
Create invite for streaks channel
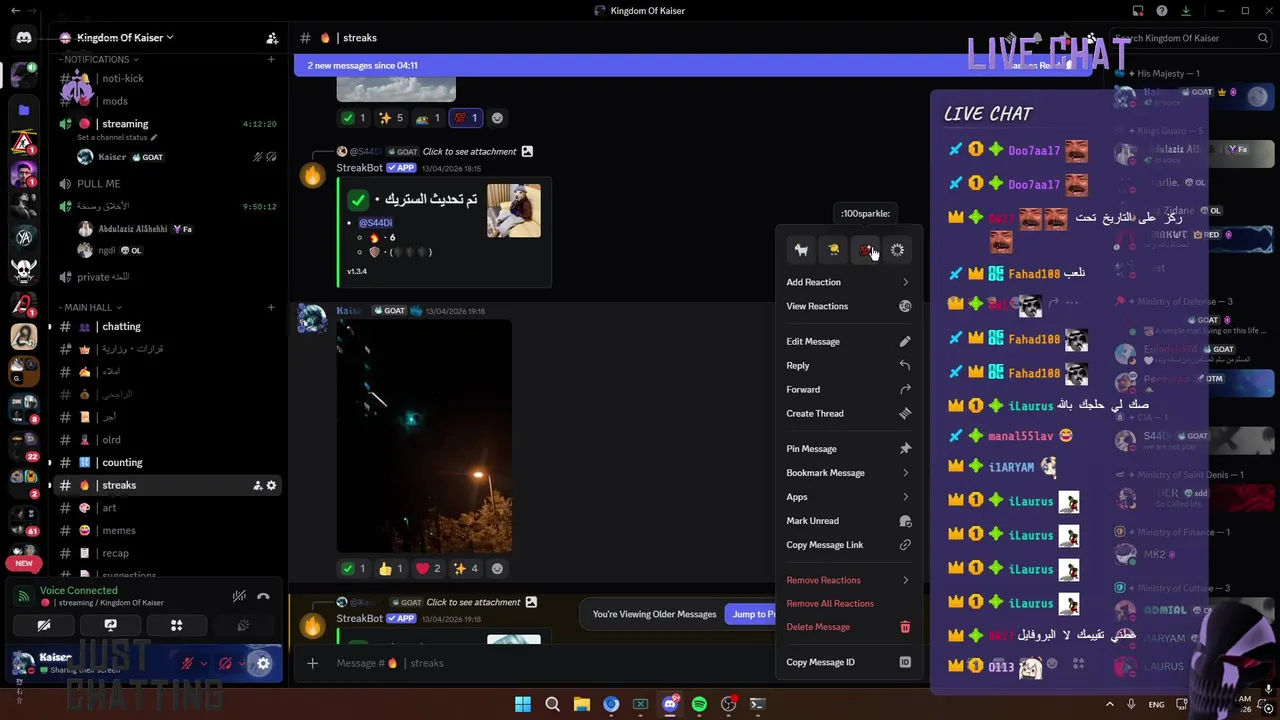[257, 485]
